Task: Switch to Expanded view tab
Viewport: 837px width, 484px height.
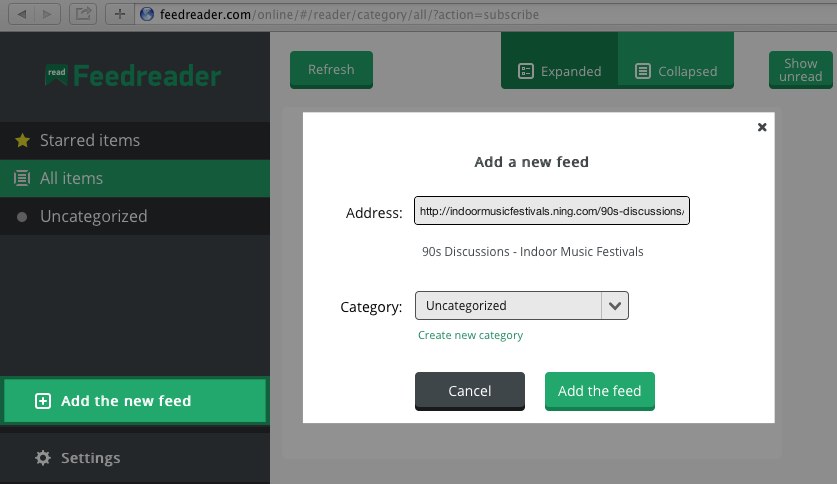Action: pos(559,60)
